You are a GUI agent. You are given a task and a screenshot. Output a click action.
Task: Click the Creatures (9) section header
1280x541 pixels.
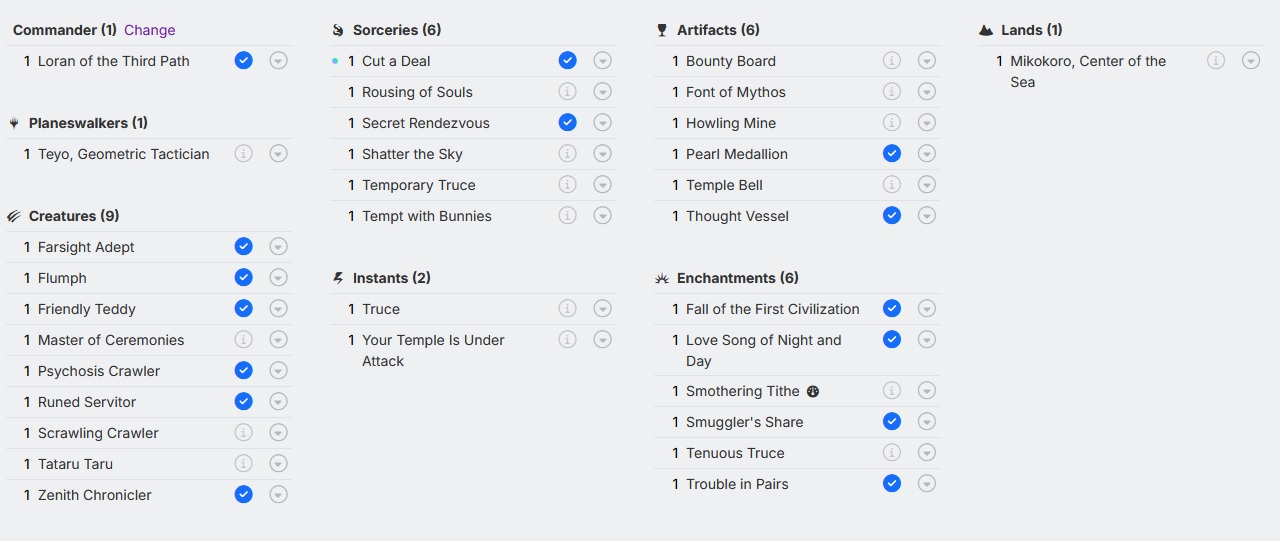(73, 216)
